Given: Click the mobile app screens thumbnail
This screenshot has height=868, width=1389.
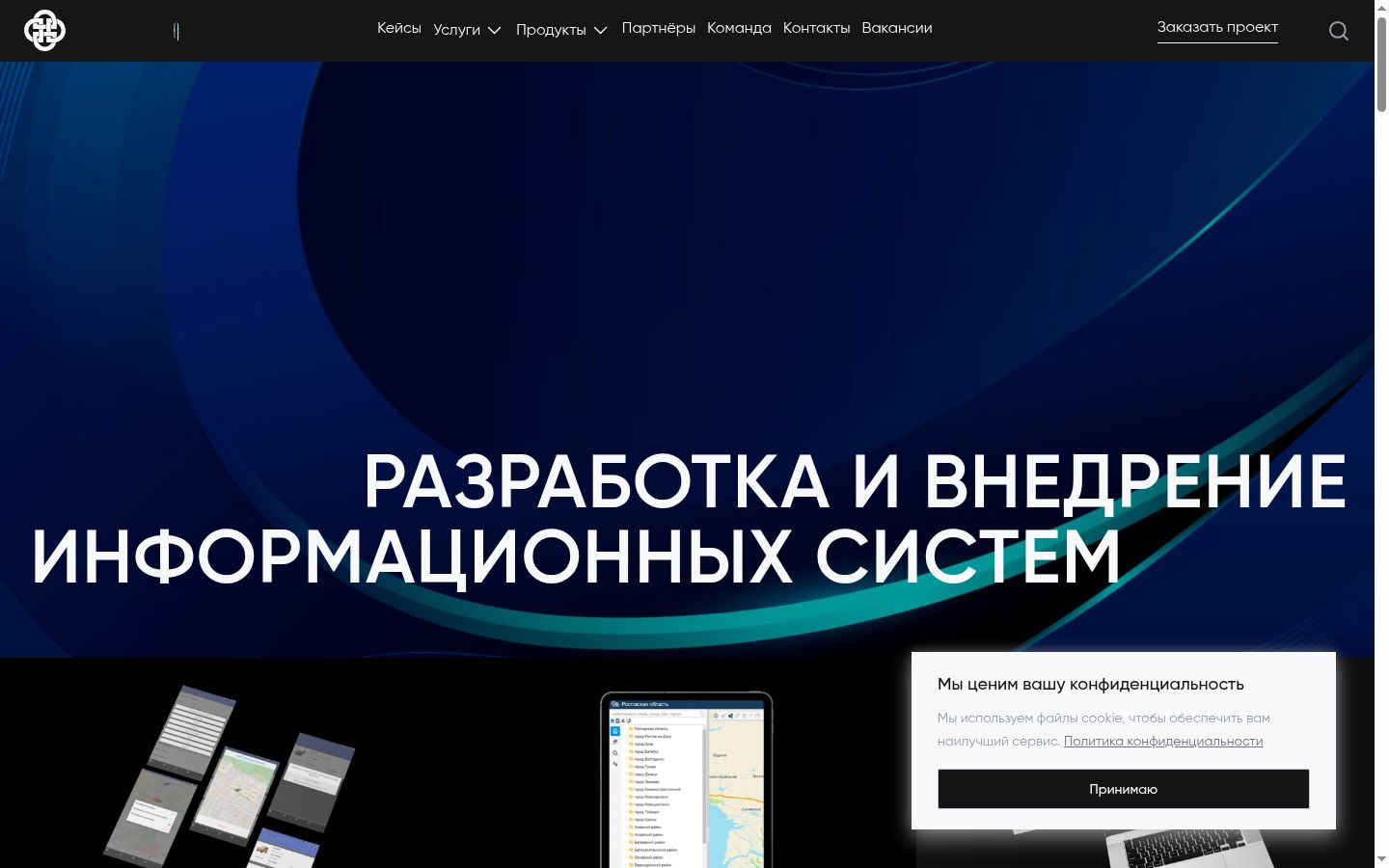Looking at the screenshot, I should coord(230,774).
